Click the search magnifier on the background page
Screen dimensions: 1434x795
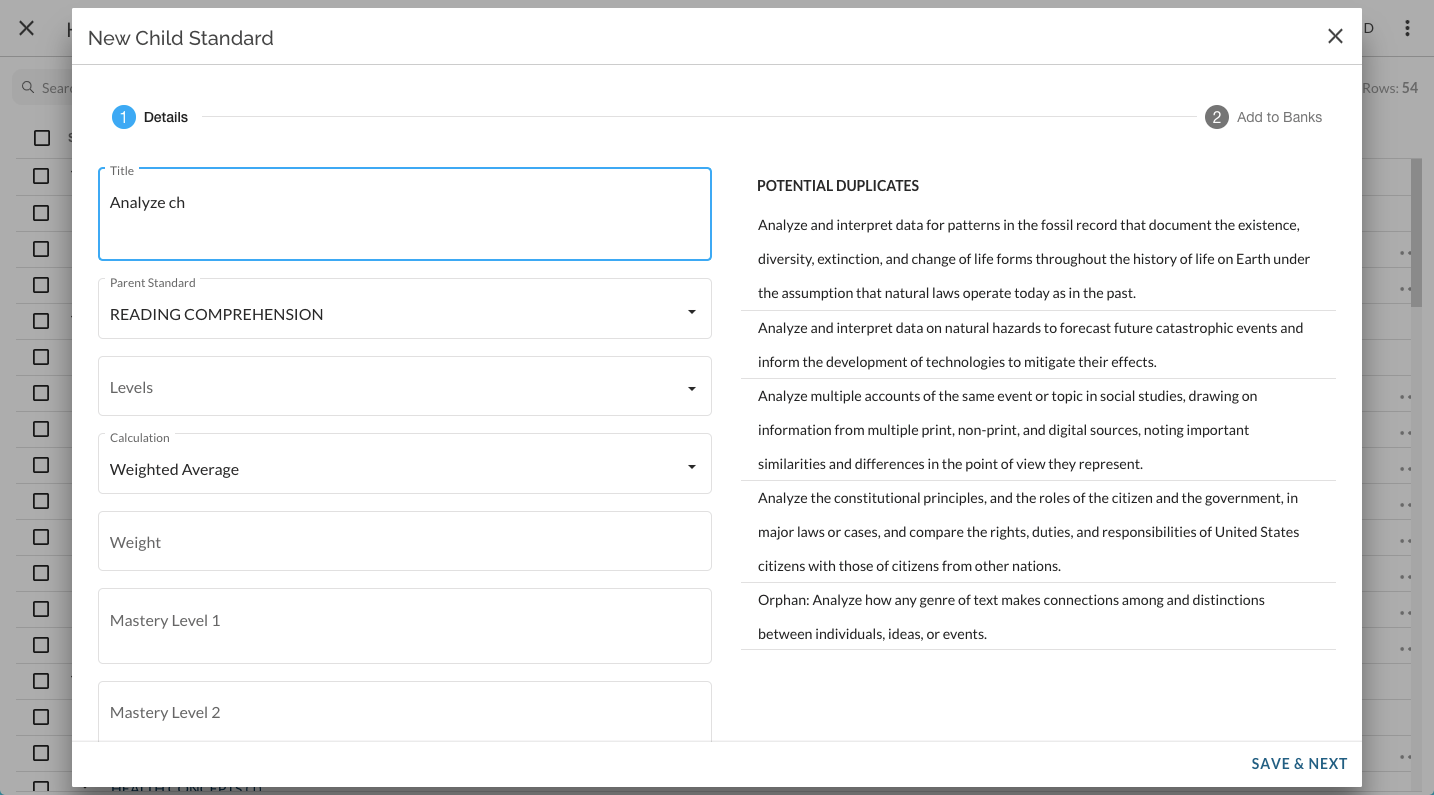[29, 88]
